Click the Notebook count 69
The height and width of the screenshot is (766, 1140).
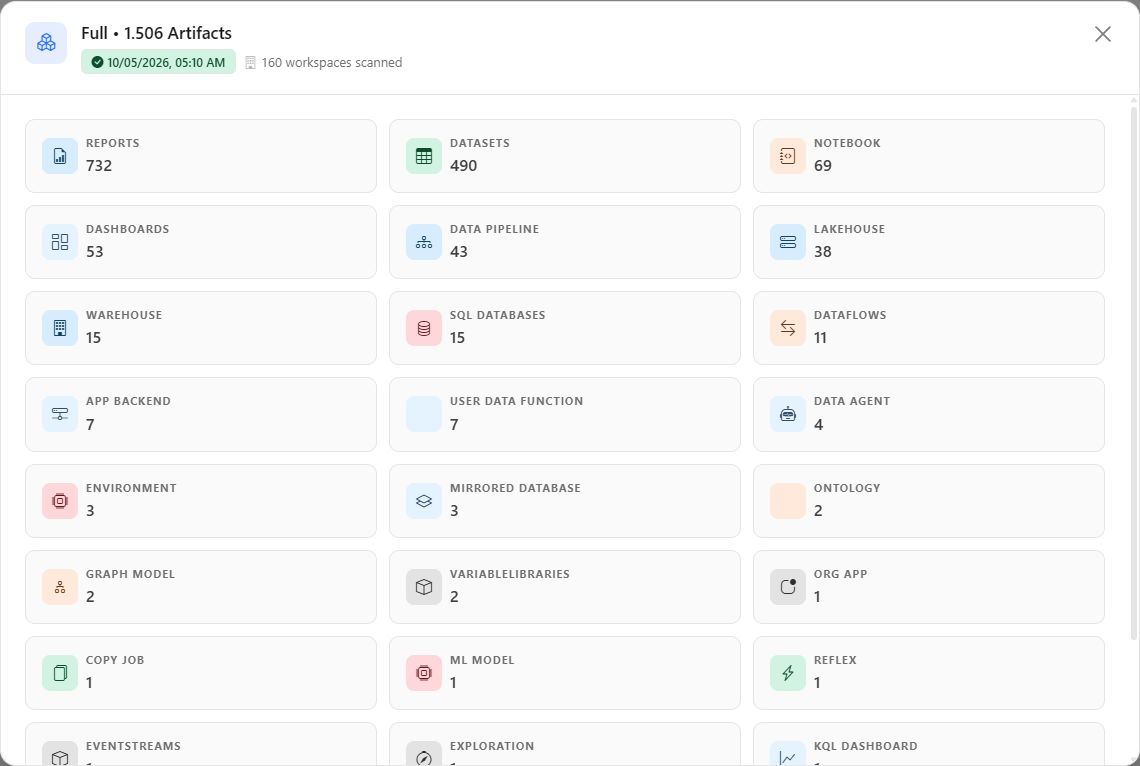(x=823, y=166)
